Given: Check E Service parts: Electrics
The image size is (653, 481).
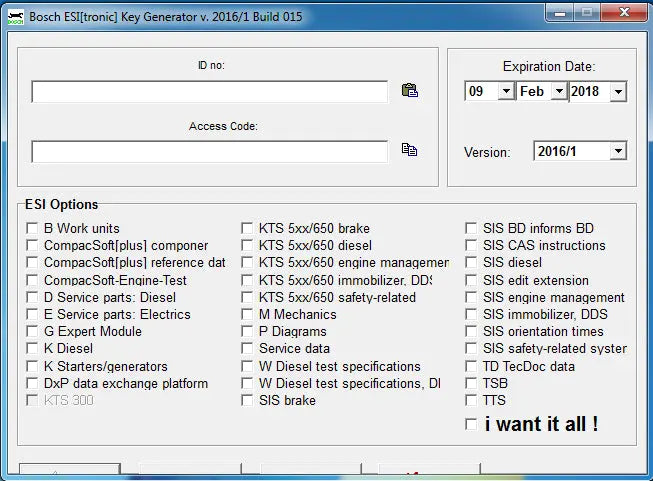Looking at the screenshot, I should [32, 314].
